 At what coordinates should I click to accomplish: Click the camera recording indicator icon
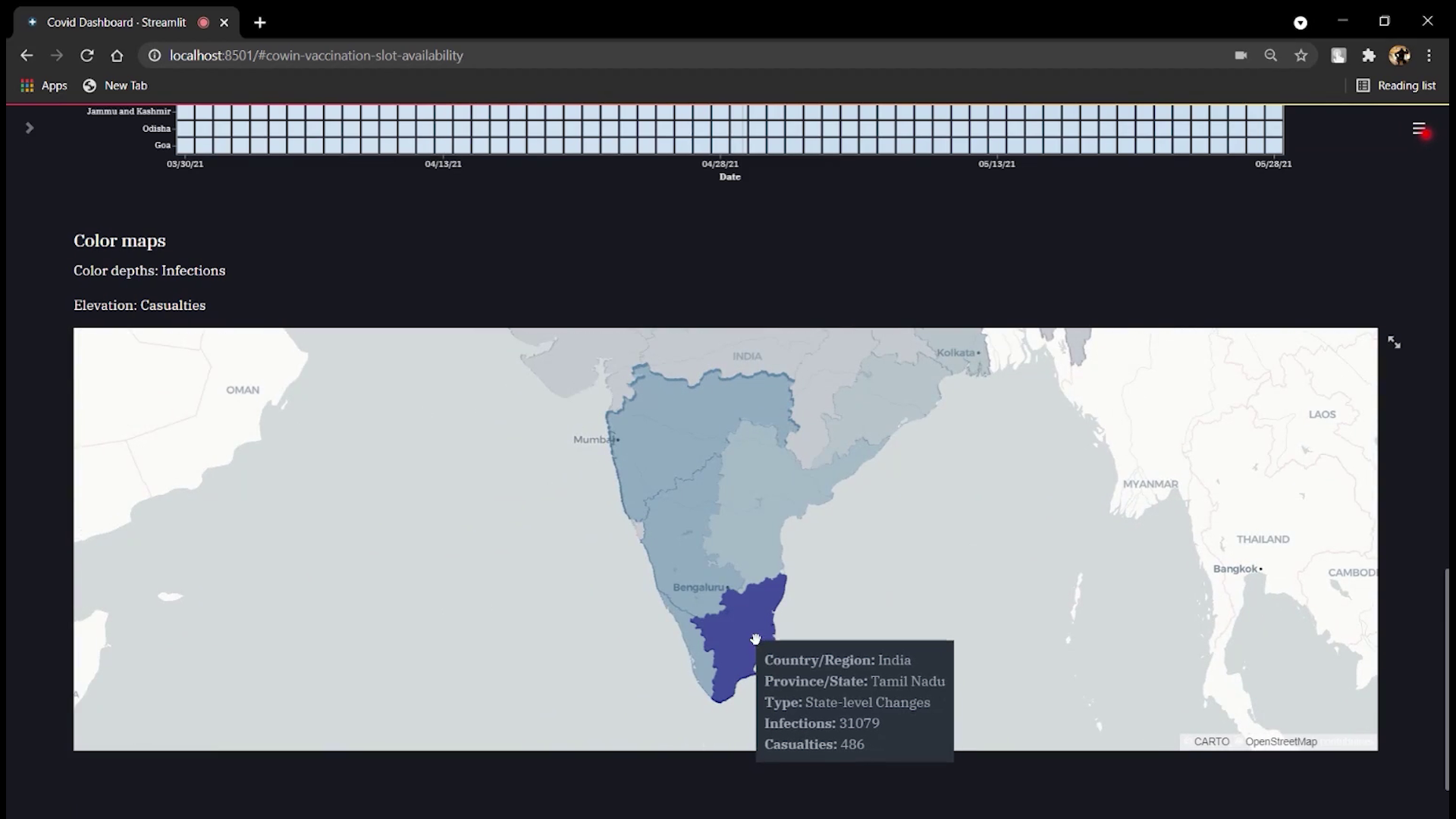1241,55
